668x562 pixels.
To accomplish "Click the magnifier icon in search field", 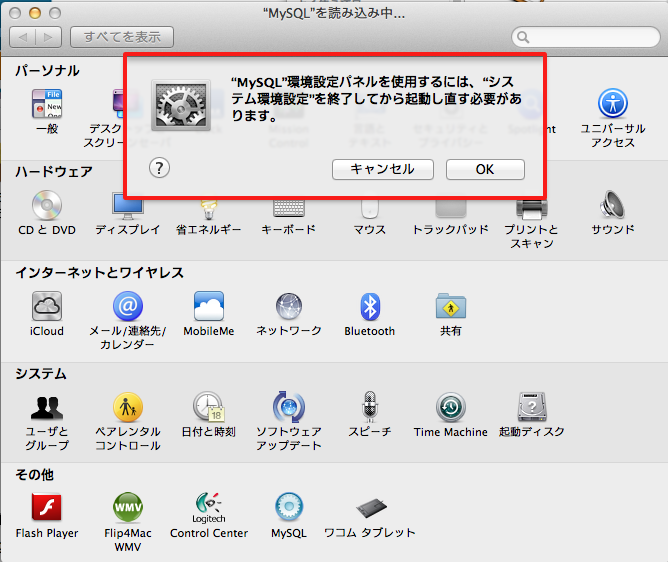I will tap(523, 37).
